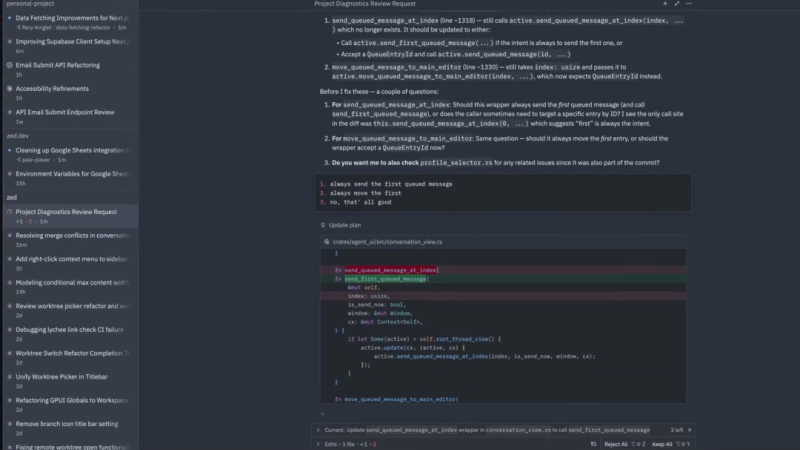Click the Project Diagnostics Review Request title
This screenshot has width=800, height=450.
[364, 4]
